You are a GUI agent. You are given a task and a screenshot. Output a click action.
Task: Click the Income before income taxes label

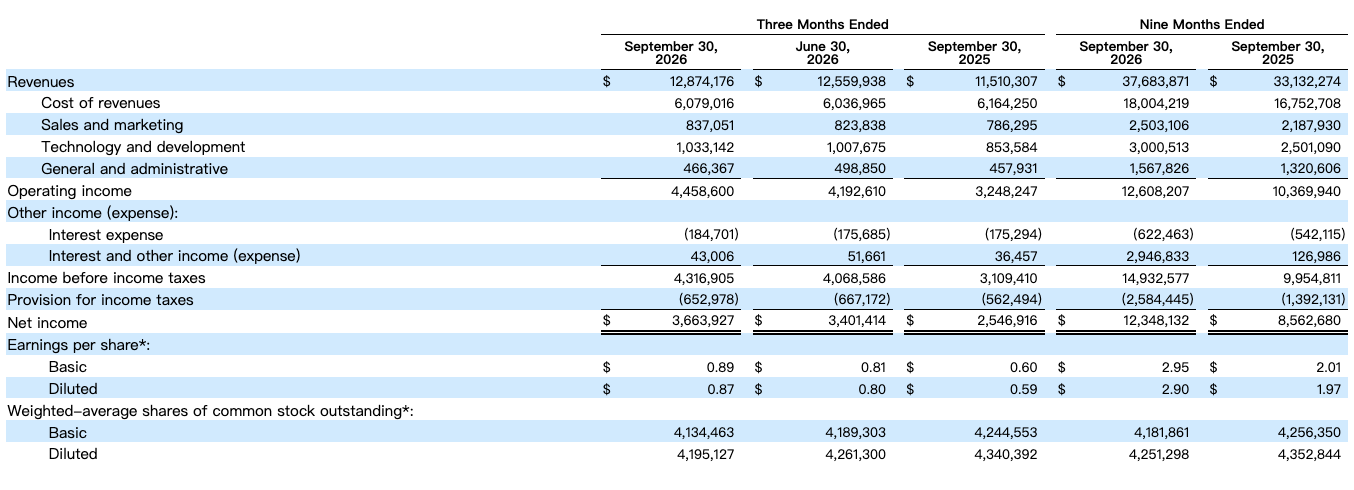click(106, 278)
